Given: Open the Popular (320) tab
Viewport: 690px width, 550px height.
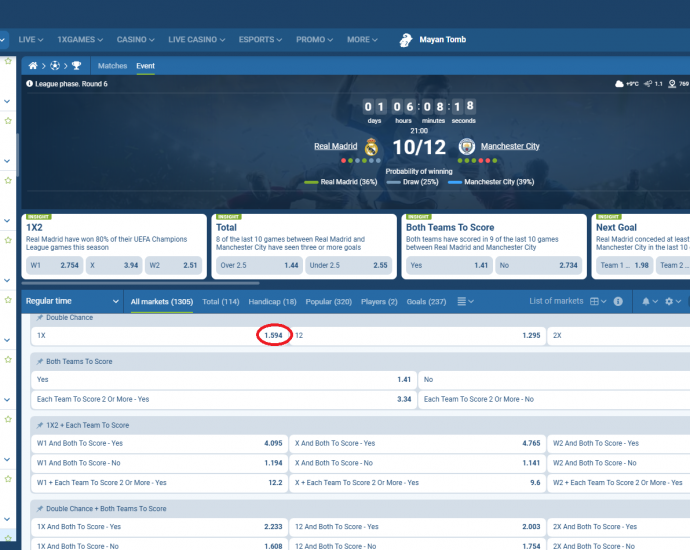Looking at the screenshot, I should click(x=329, y=302).
